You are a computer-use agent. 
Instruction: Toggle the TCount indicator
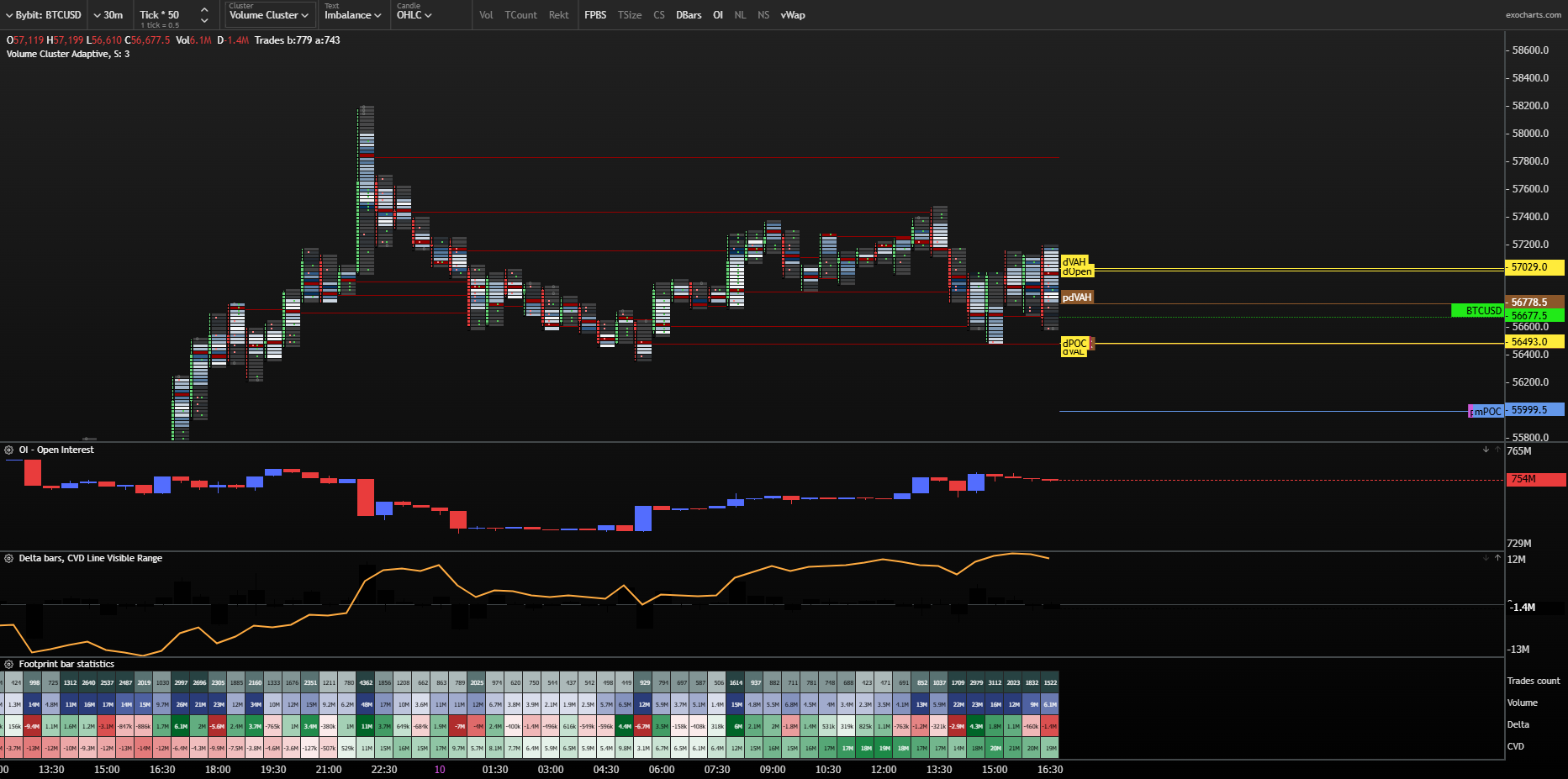(520, 15)
